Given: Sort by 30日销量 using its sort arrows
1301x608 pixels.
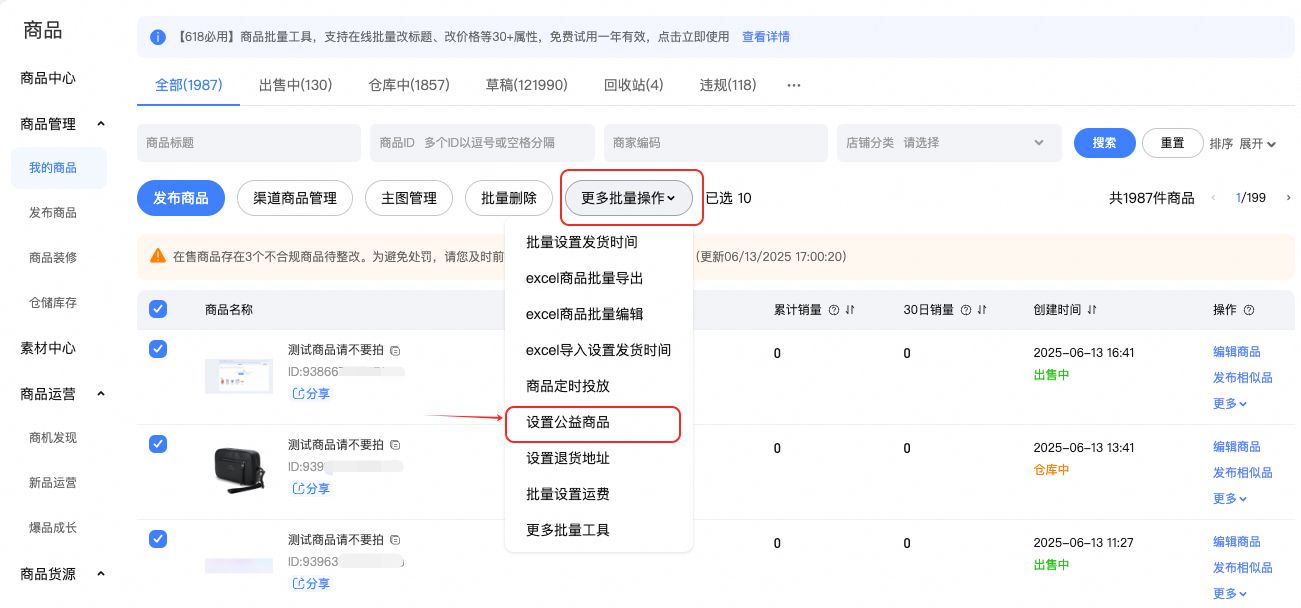Looking at the screenshot, I should pyautogui.click(x=982, y=310).
